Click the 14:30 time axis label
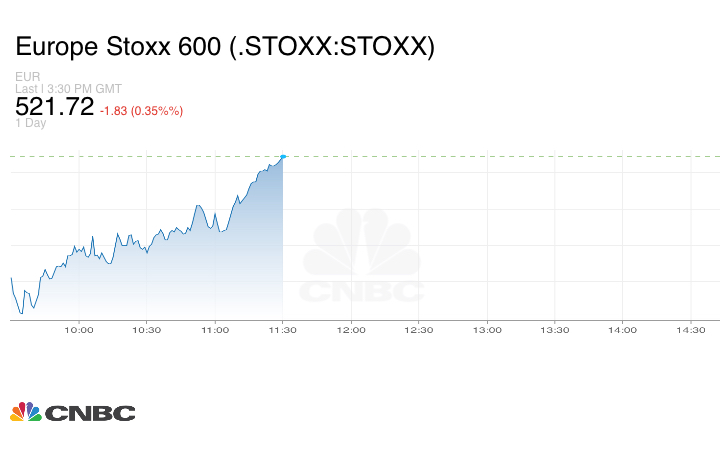The height and width of the screenshot is (450, 720). pyautogui.click(x=691, y=330)
